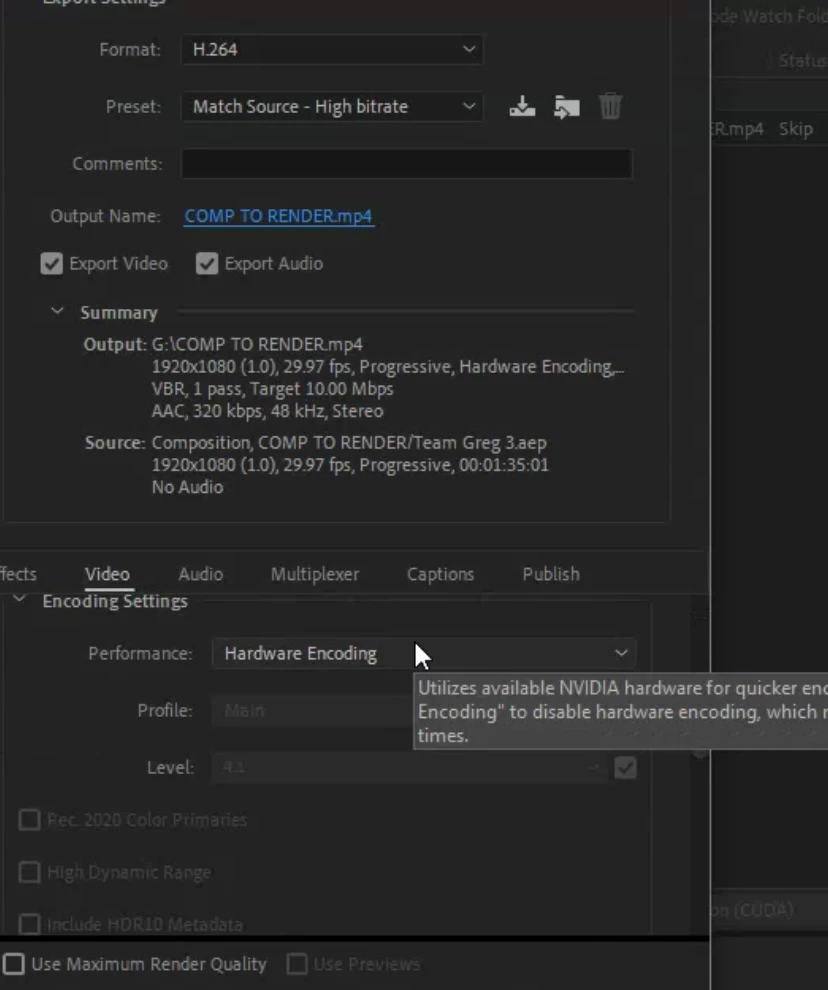This screenshot has width=828, height=990.
Task: Uncheck the Export Video checkbox
Action: click(52, 264)
